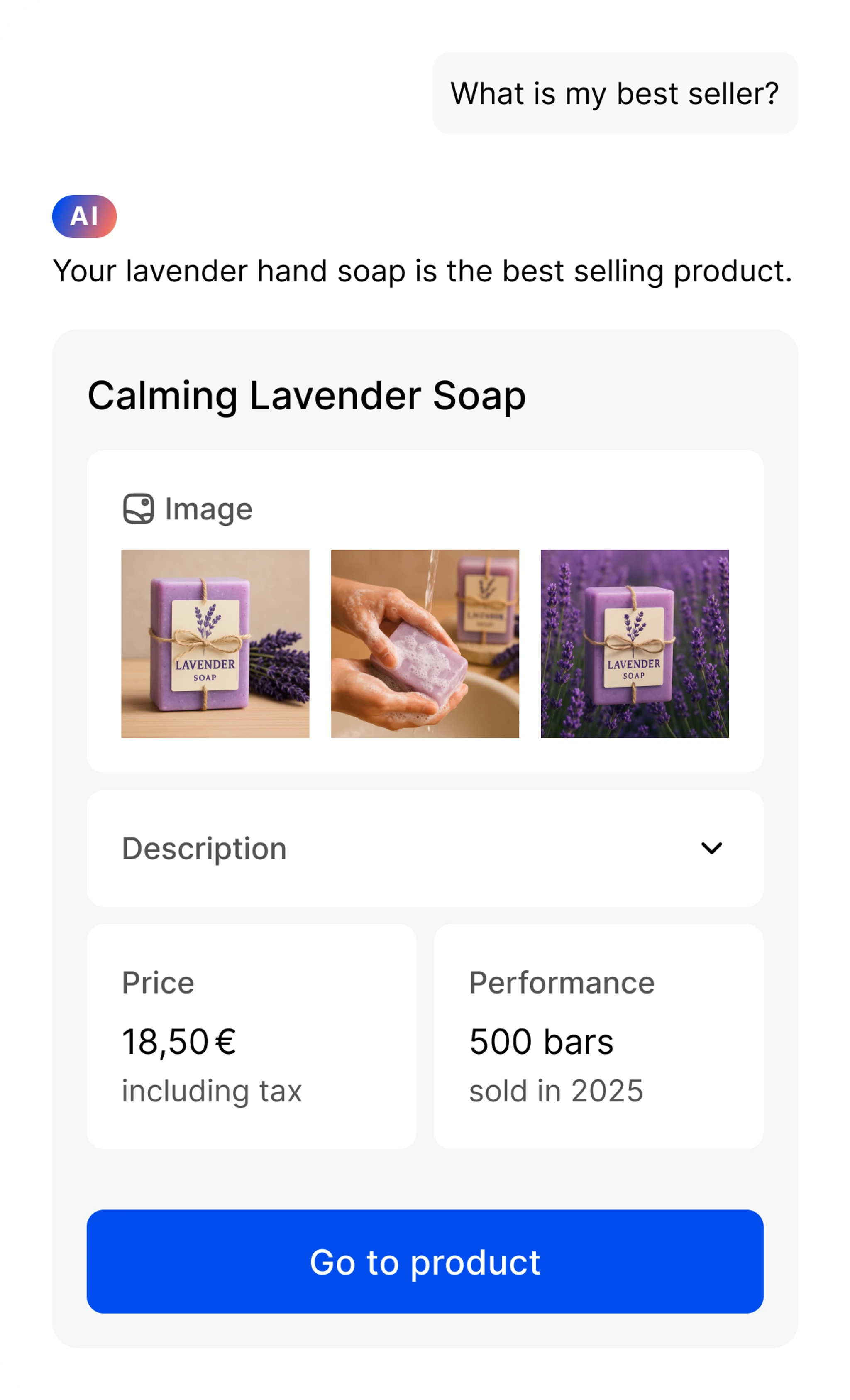Open the hand-washing soap photo
850x1400 pixels.
pyautogui.click(x=425, y=644)
